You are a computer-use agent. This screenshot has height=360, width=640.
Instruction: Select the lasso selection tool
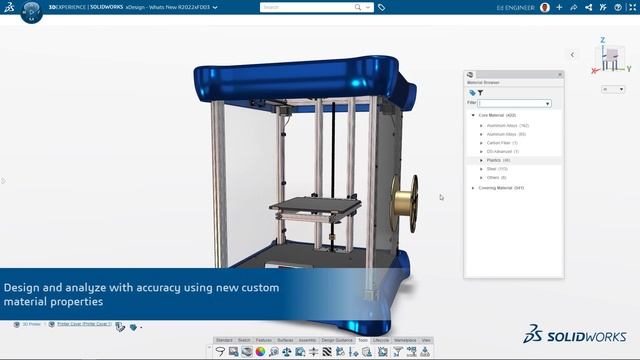[220, 351]
